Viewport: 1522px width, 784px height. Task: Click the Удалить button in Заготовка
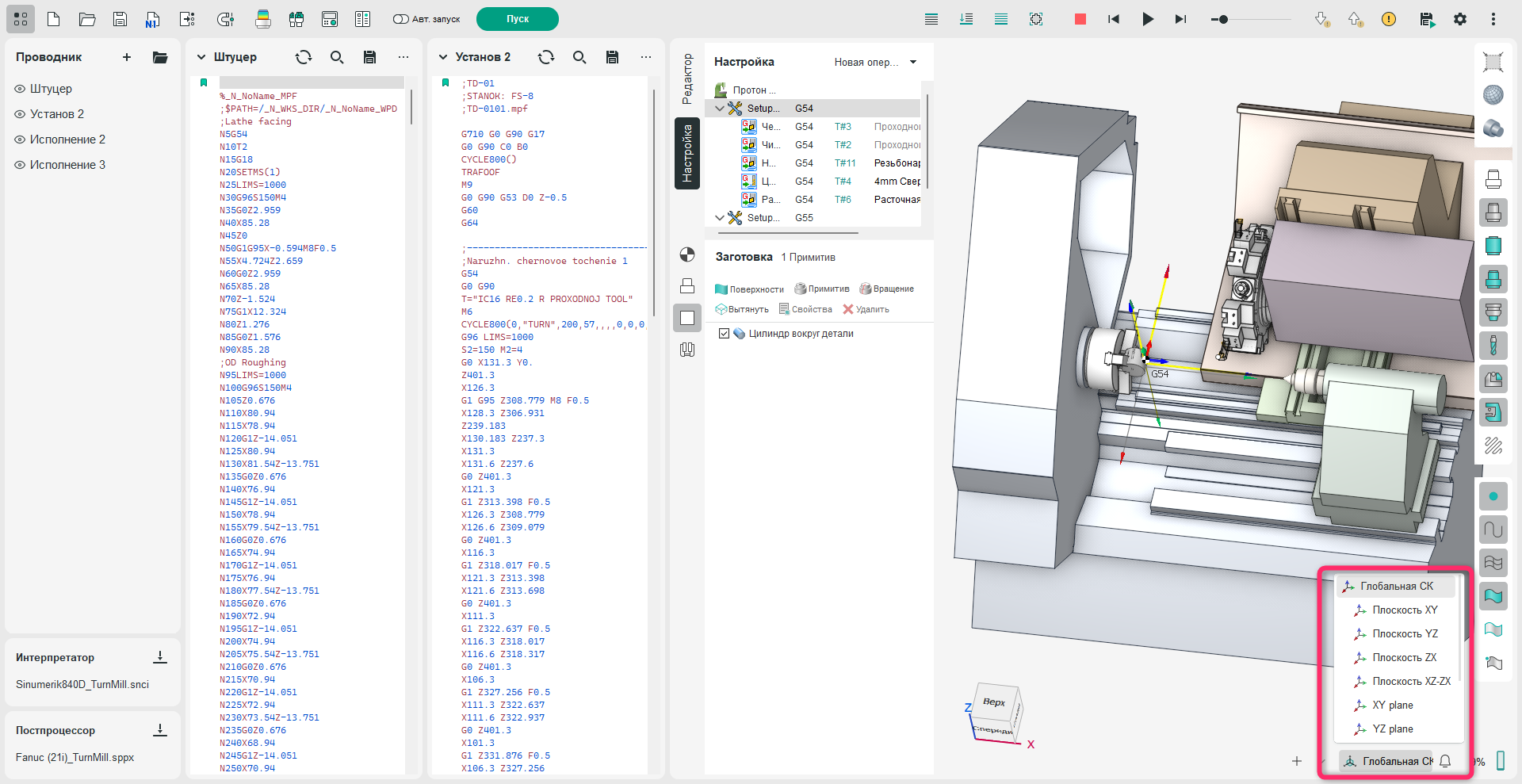tap(866, 309)
